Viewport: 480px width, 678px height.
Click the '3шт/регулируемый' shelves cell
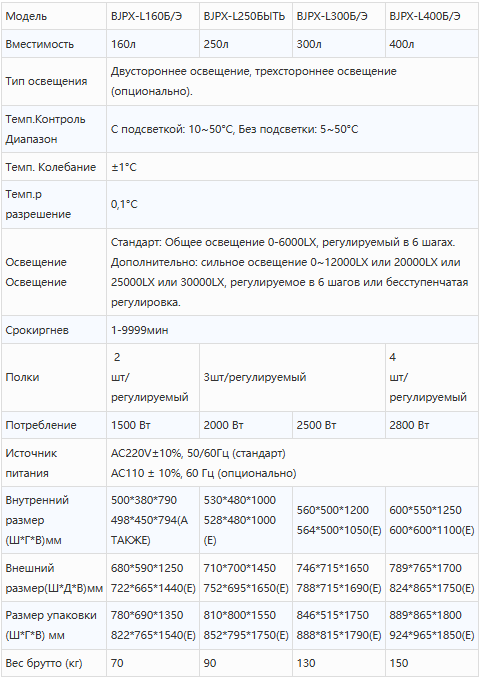point(292,377)
